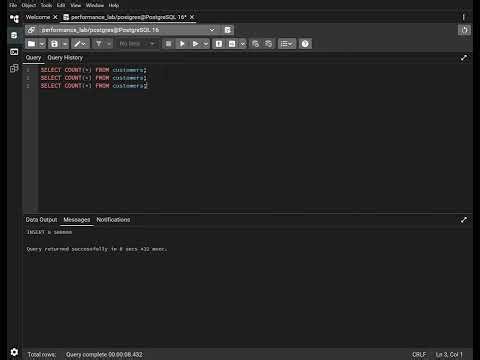This screenshot has height=360, width=480.
Task: Open the Help menu
Action: (x=114, y=5)
